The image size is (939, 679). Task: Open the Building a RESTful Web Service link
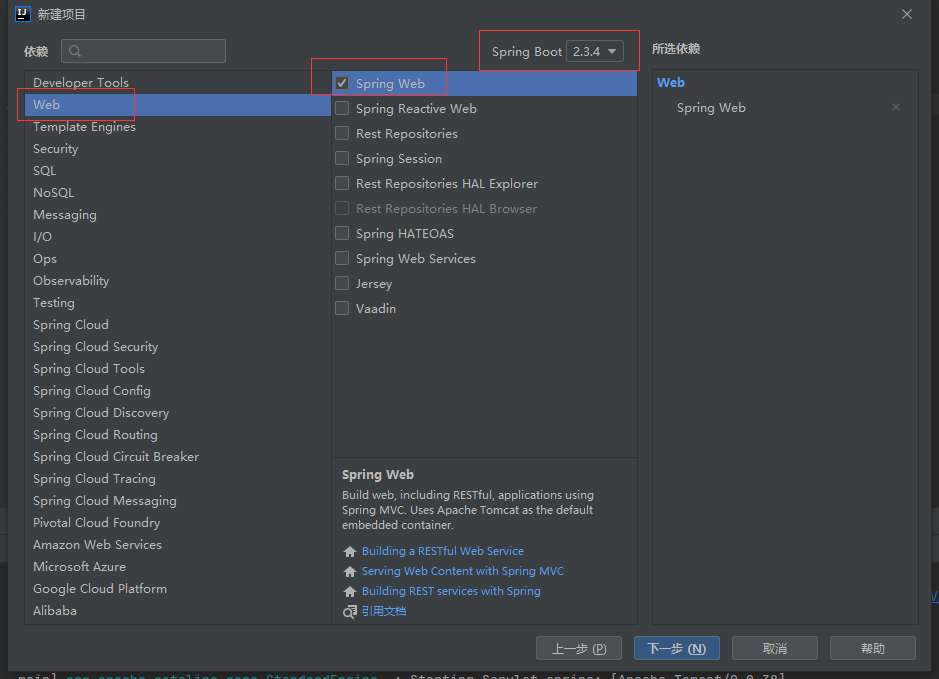point(443,551)
